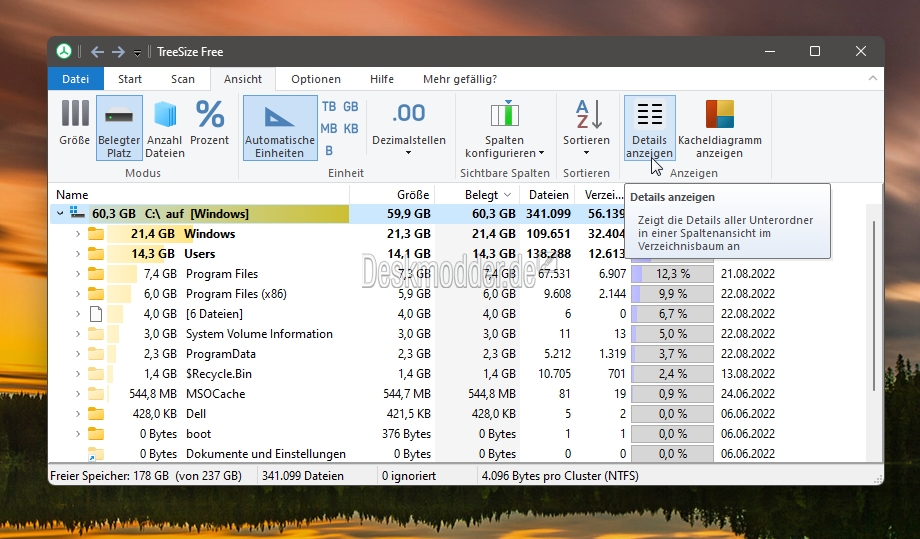Image resolution: width=920 pixels, height=539 pixels.
Task: Select the Dell folder icon
Action: coord(96,414)
